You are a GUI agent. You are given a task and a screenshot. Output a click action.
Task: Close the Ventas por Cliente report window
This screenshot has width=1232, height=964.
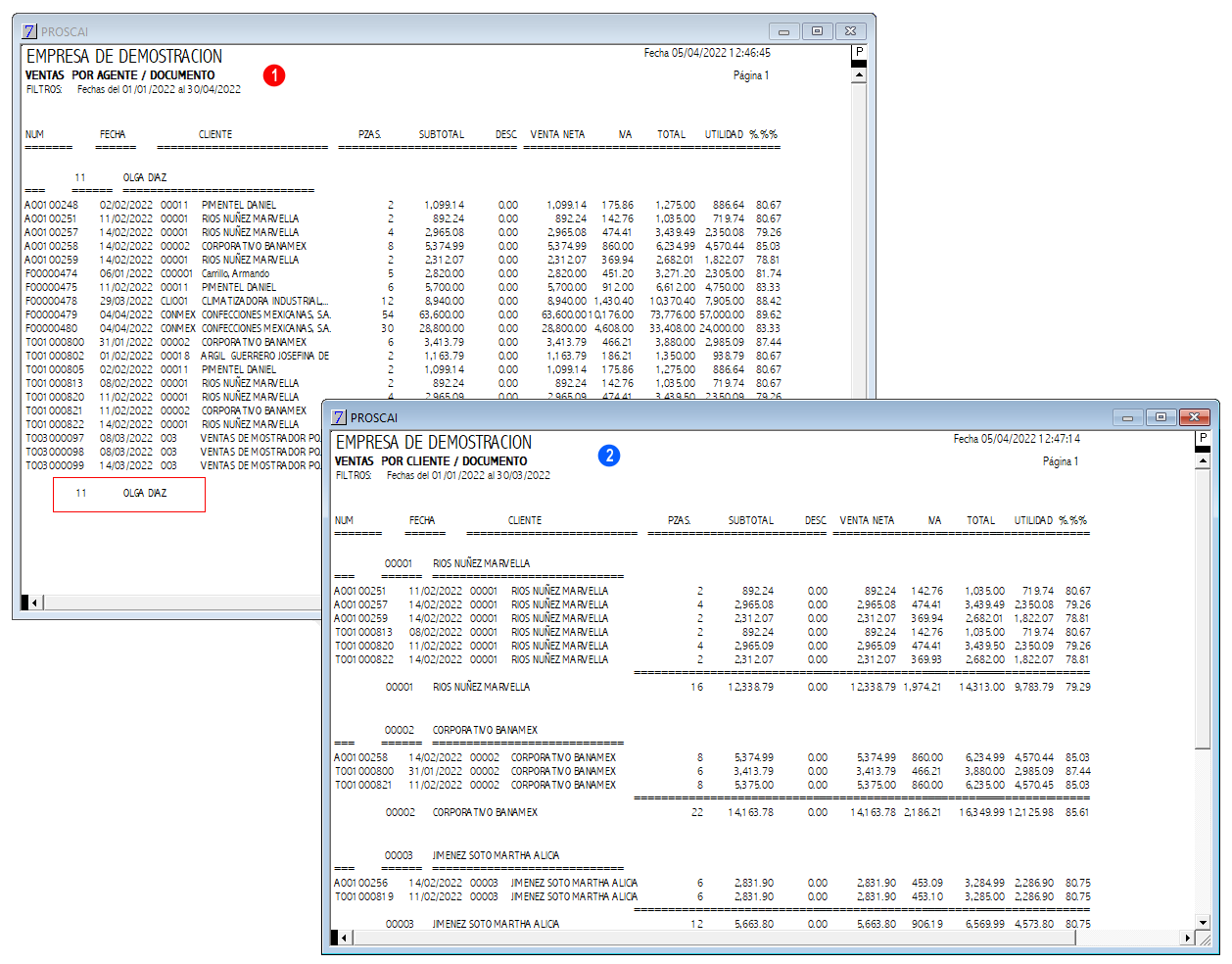pyautogui.click(x=1194, y=417)
